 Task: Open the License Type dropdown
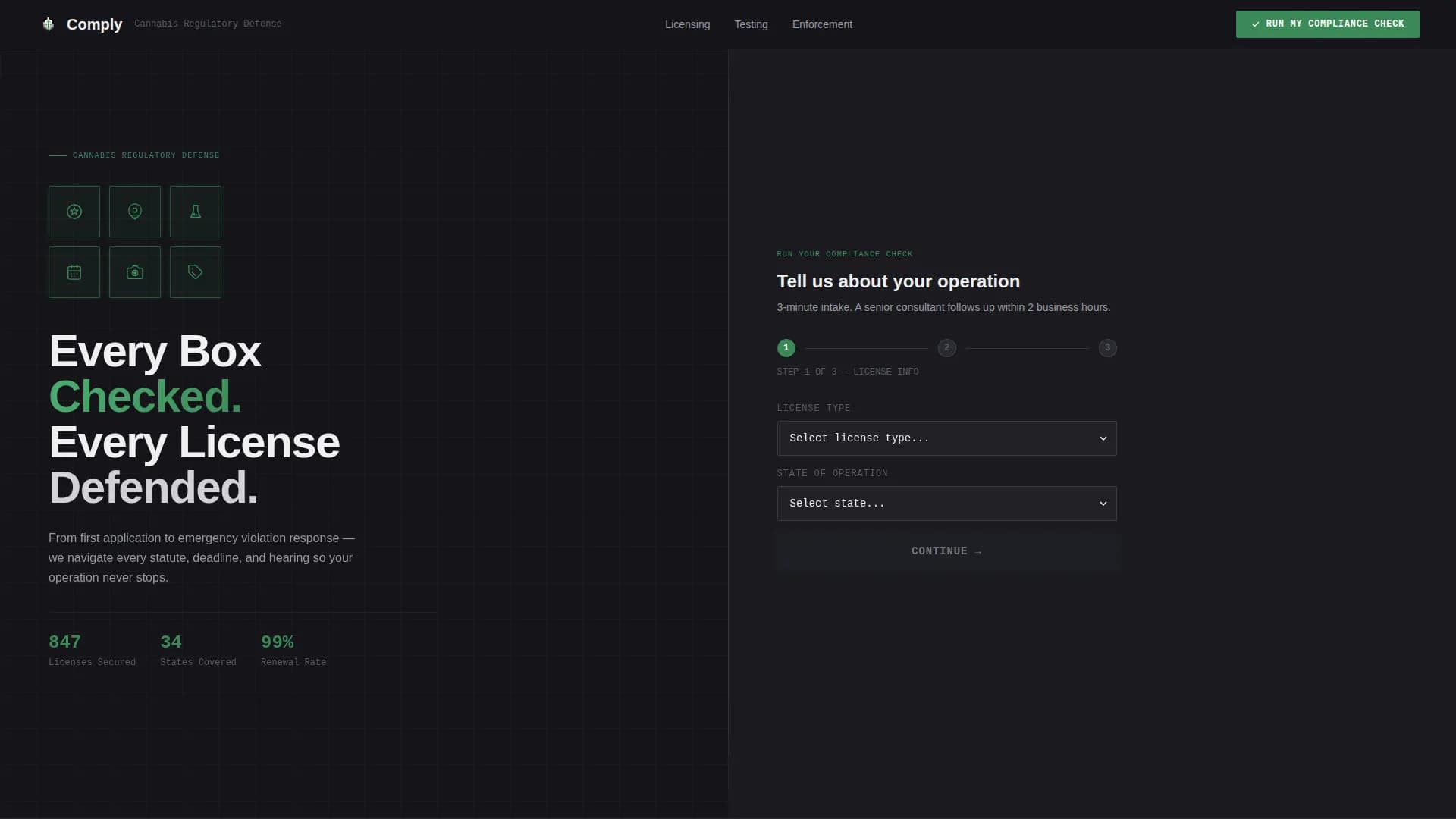(x=946, y=438)
